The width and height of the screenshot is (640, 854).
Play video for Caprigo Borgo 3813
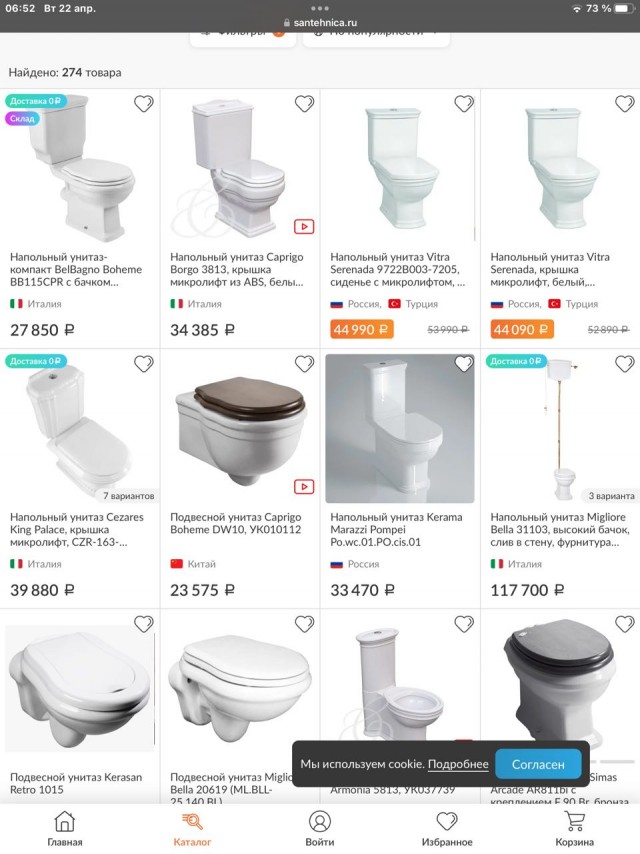click(x=304, y=226)
